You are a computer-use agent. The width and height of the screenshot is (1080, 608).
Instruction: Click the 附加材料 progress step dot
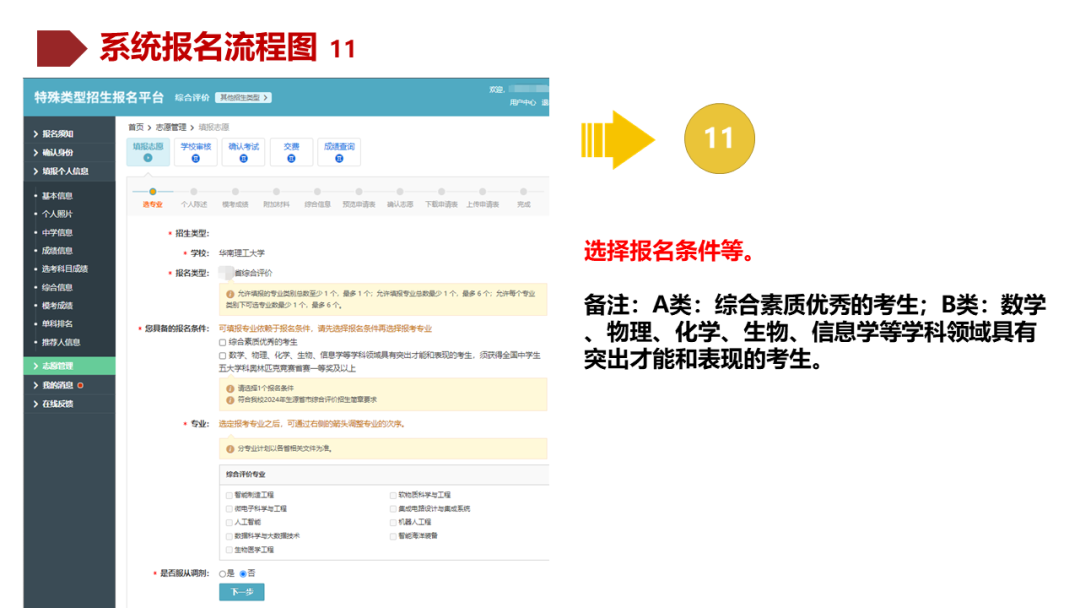coord(278,190)
